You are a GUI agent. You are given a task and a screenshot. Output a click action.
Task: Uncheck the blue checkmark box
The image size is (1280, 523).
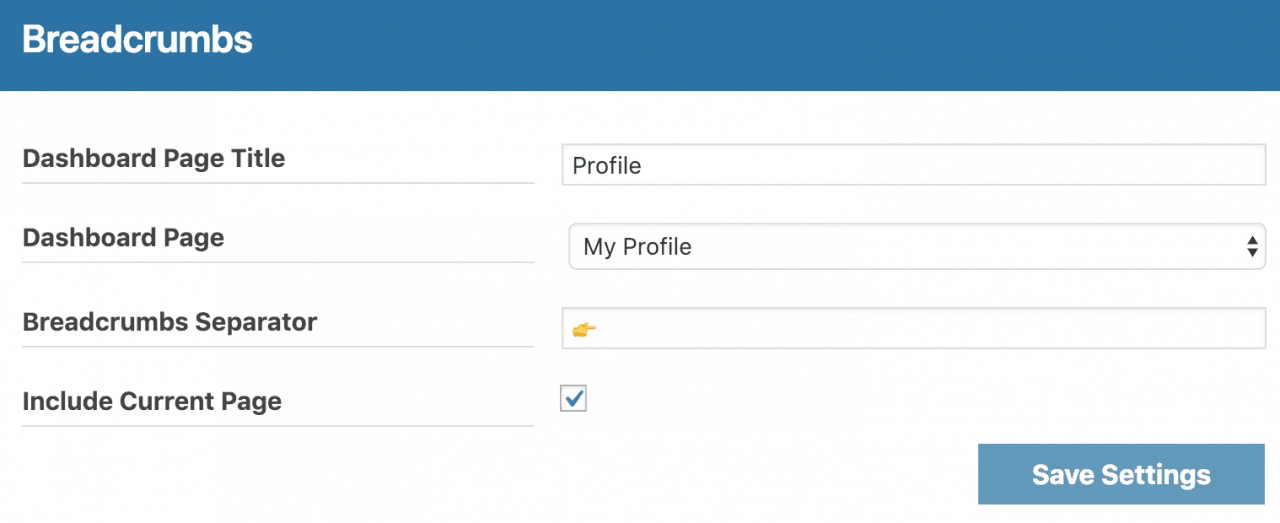[x=574, y=399]
